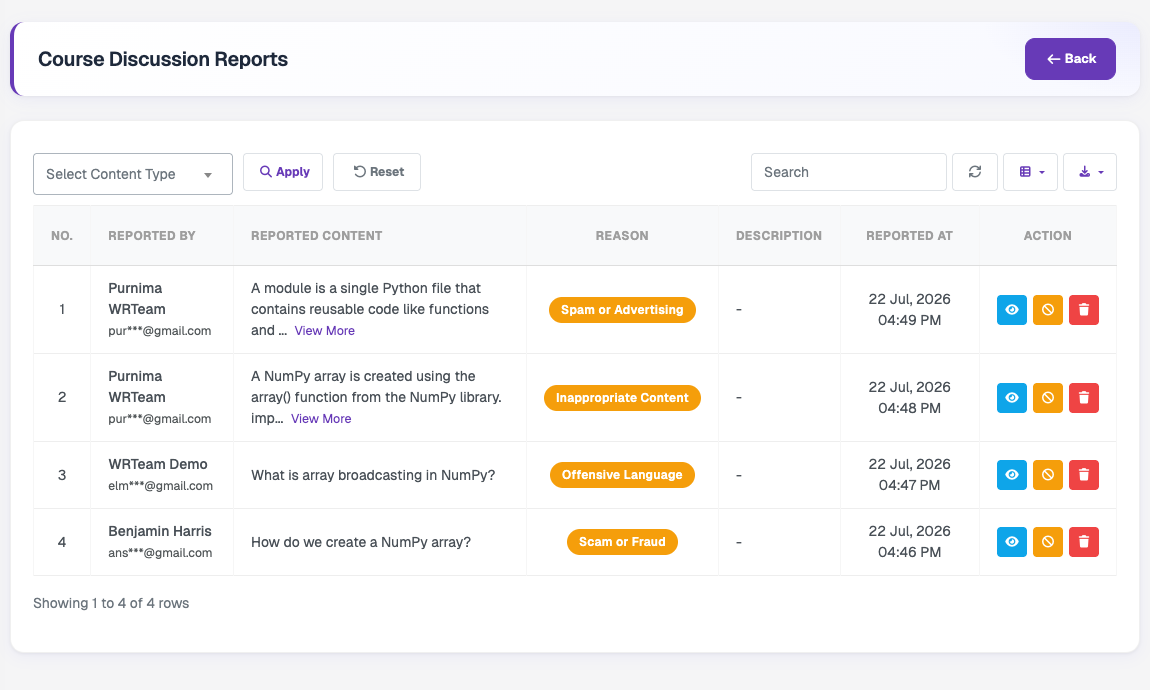Click the email ans***@gmail.com
This screenshot has height=690, width=1150.
(x=160, y=553)
